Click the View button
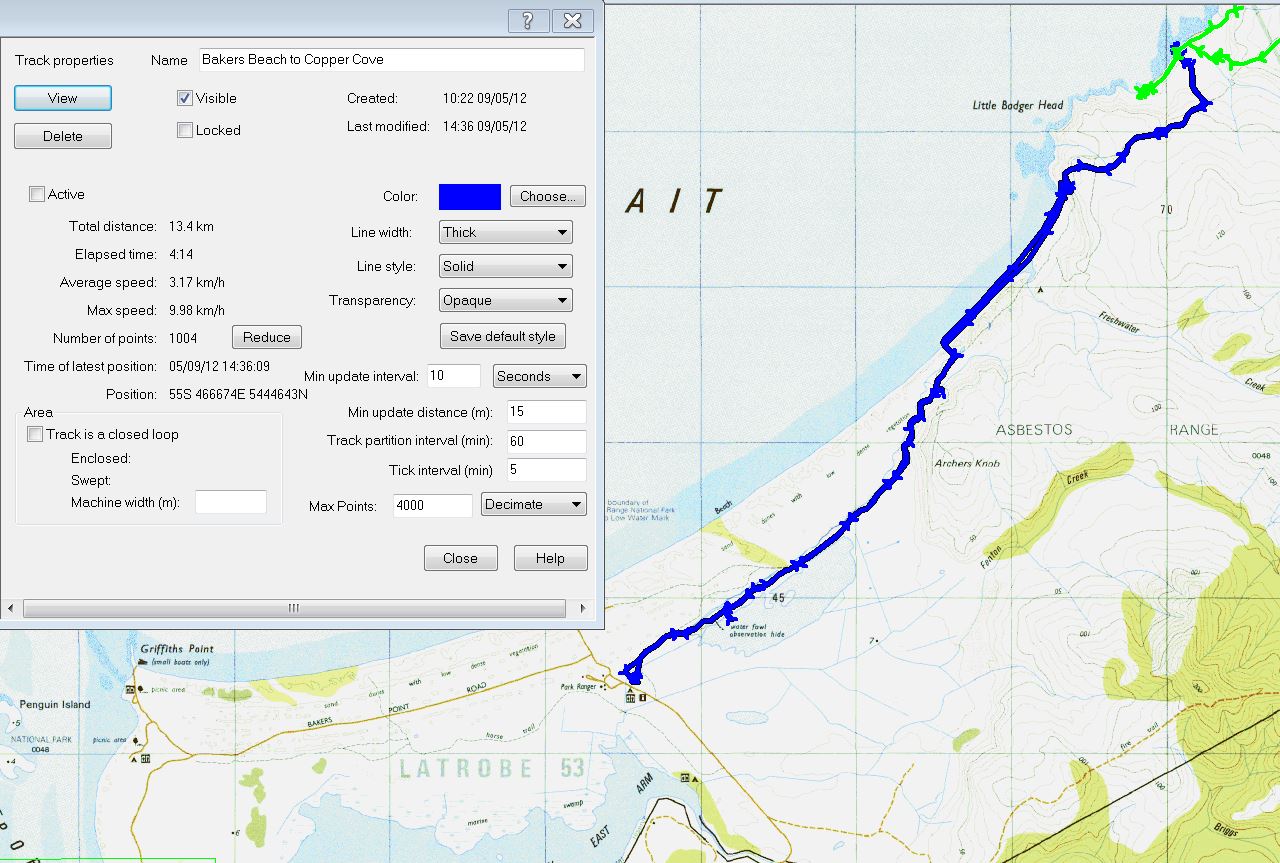Screen dimensions: 1280x863 (63, 98)
